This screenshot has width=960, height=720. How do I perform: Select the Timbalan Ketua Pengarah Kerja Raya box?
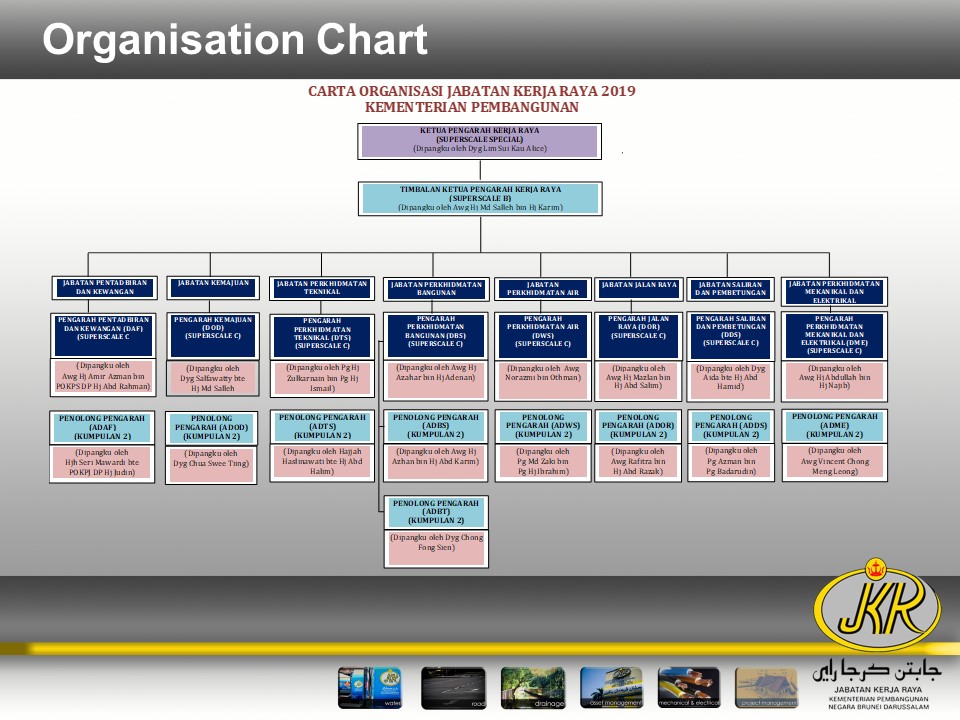[x=480, y=198]
